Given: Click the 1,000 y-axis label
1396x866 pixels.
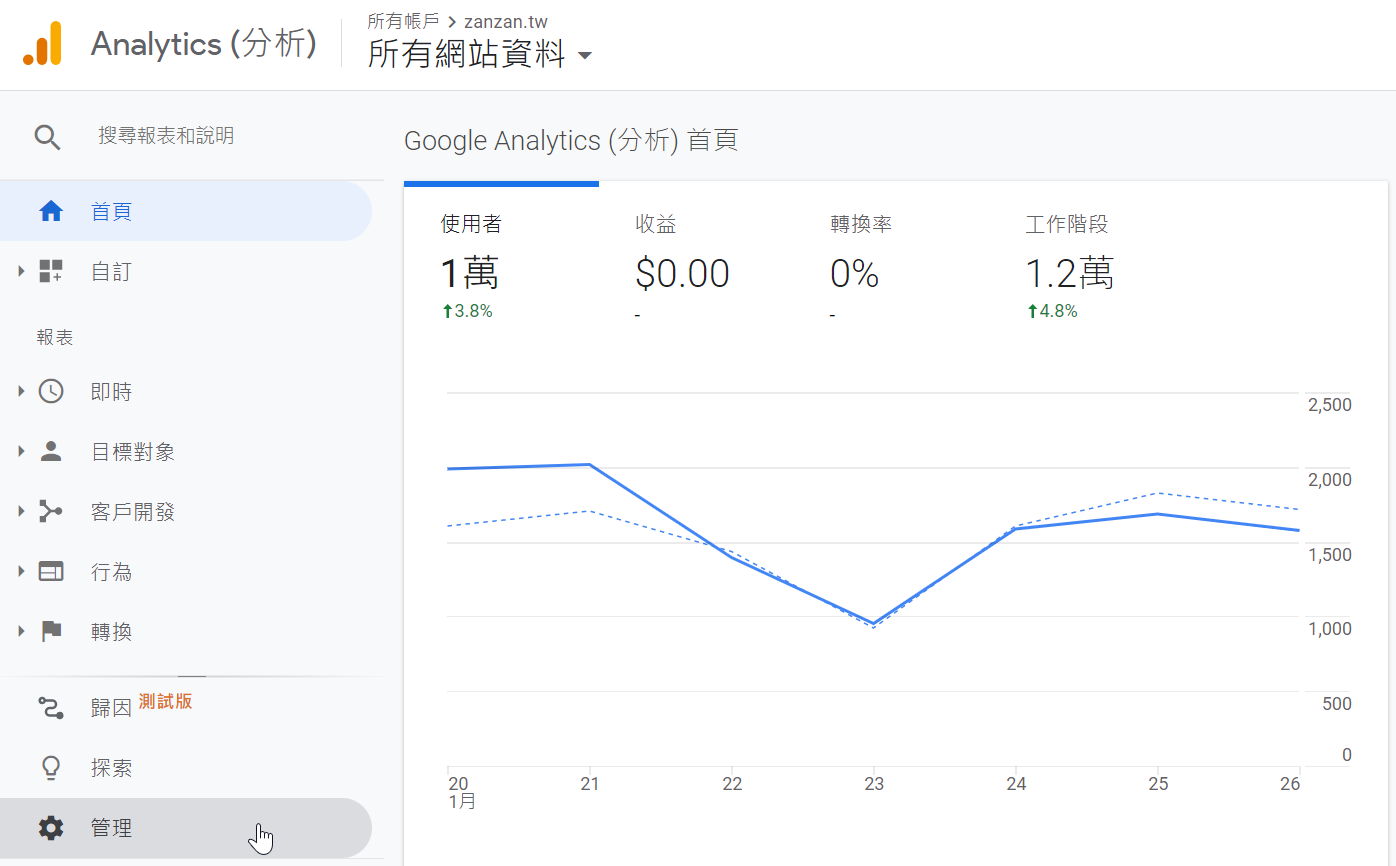Looking at the screenshot, I should 1329,629.
